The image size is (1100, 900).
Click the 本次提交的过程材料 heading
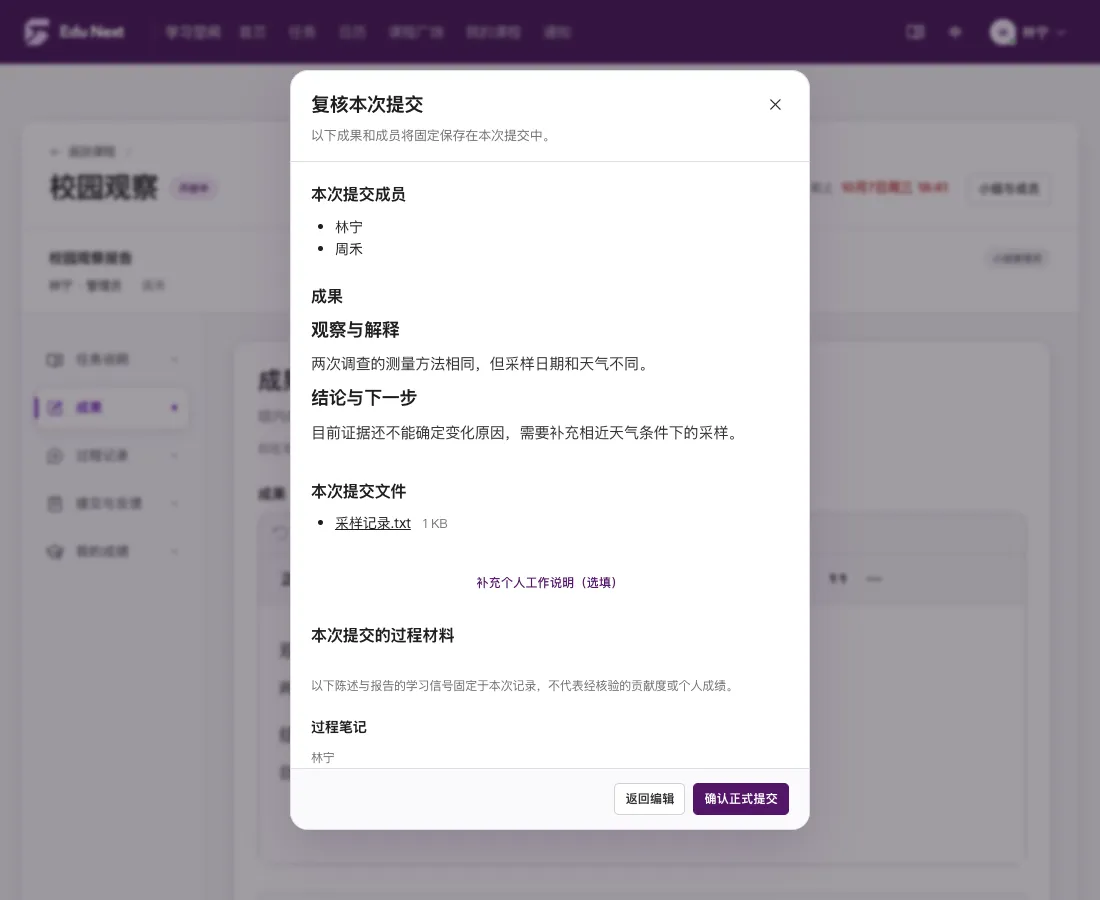tap(382, 636)
